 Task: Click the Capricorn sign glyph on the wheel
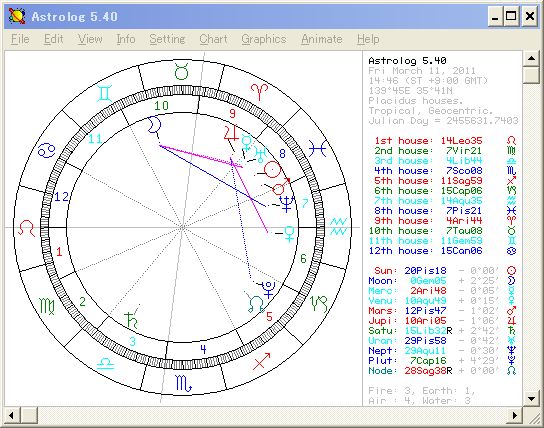[319, 304]
